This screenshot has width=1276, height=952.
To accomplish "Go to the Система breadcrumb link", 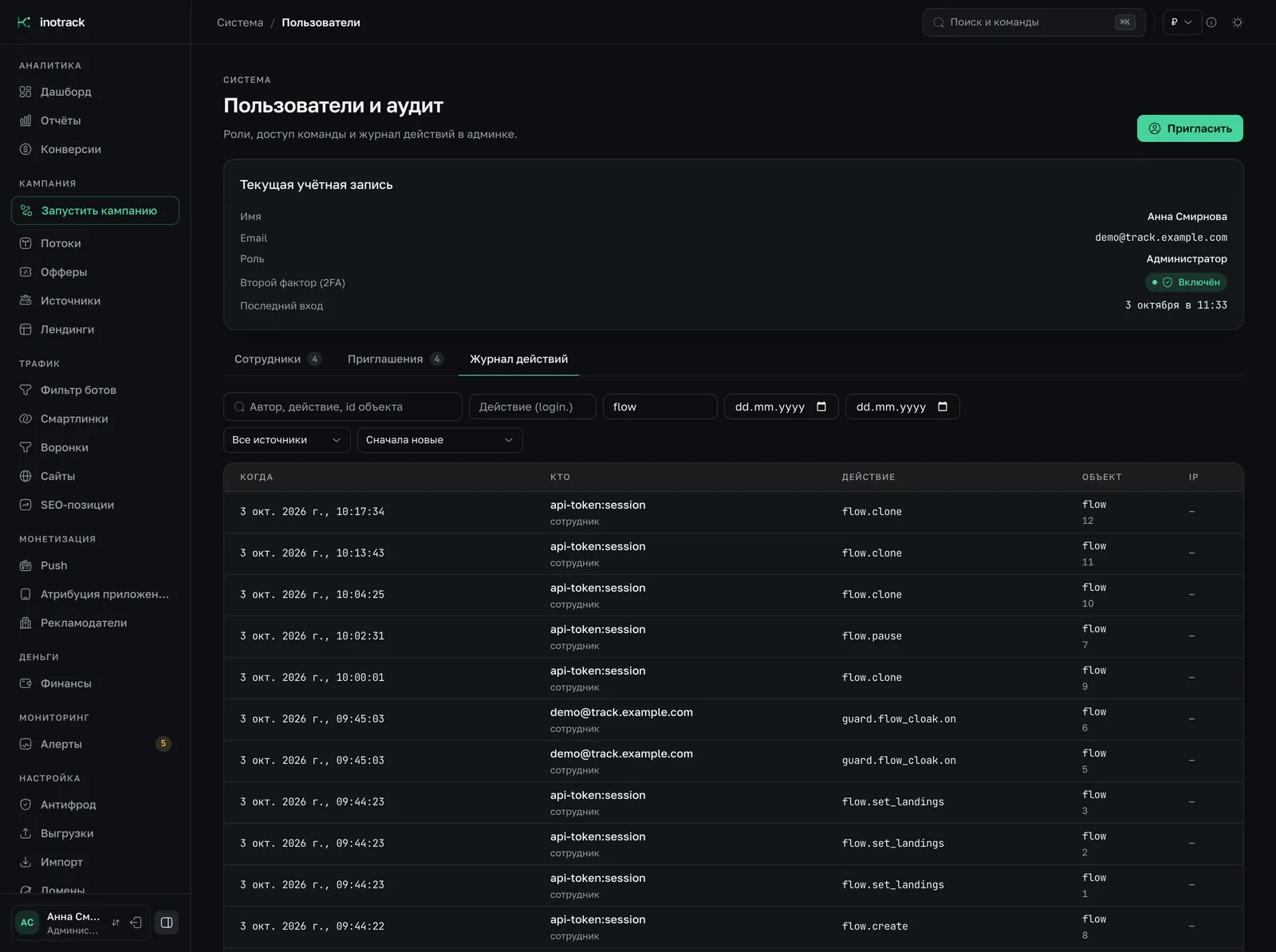I will (x=240, y=22).
